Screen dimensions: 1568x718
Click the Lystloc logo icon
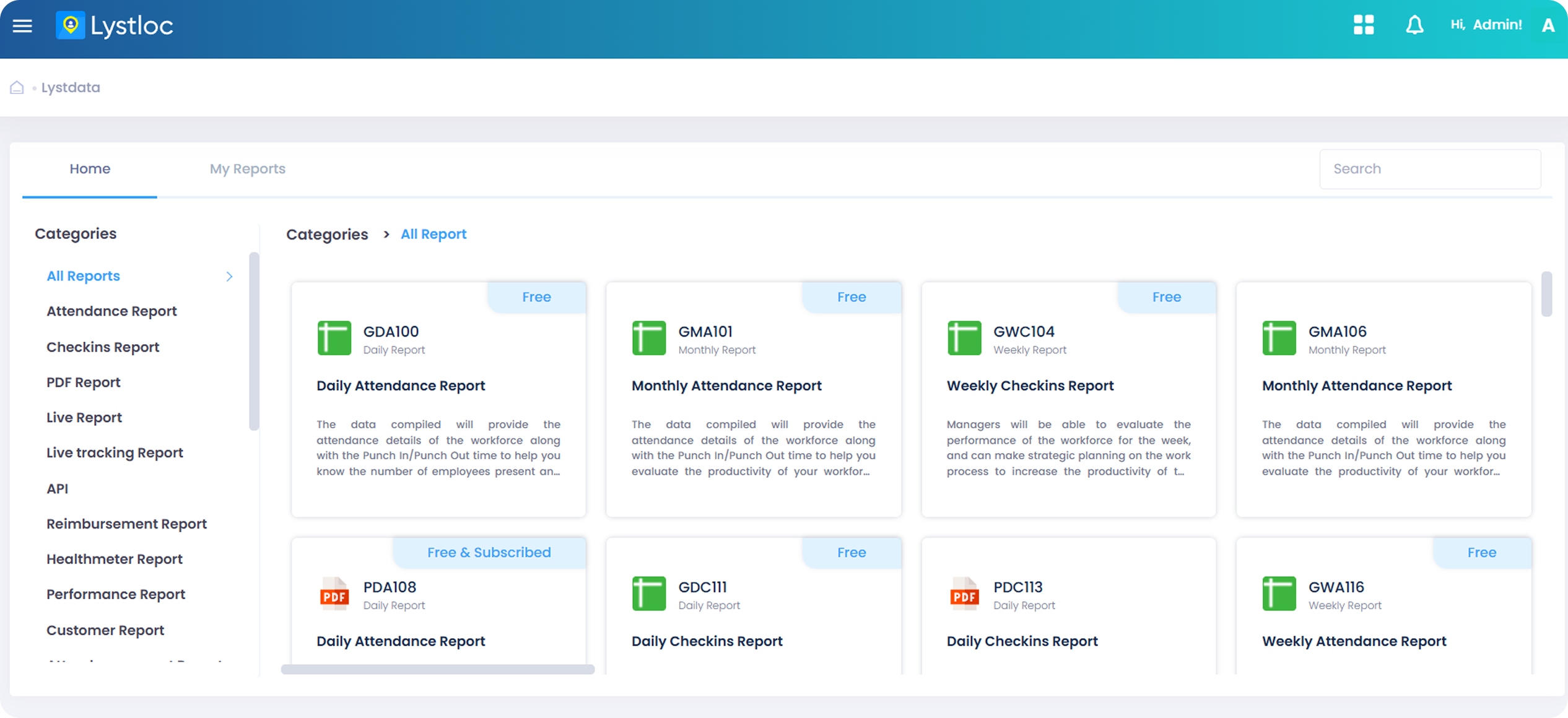click(x=71, y=25)
